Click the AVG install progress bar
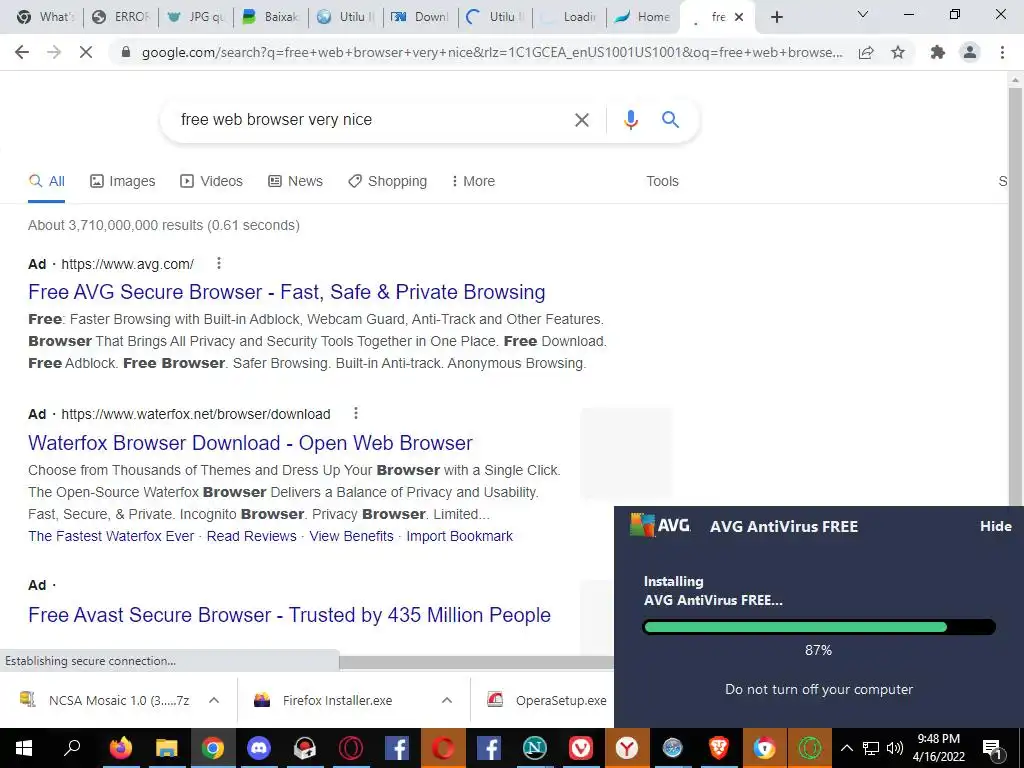 819,628
